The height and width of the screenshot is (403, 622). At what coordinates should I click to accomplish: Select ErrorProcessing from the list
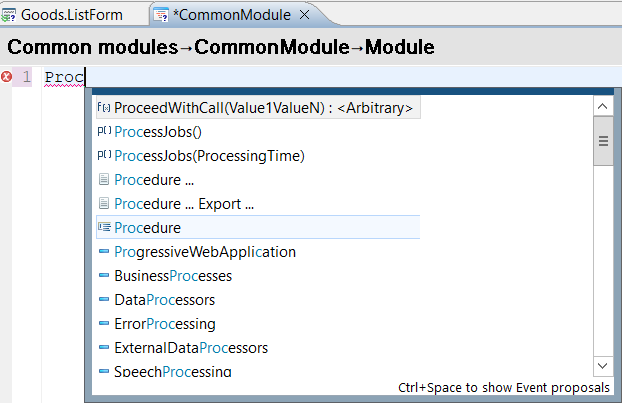click(x=165, y=324)
